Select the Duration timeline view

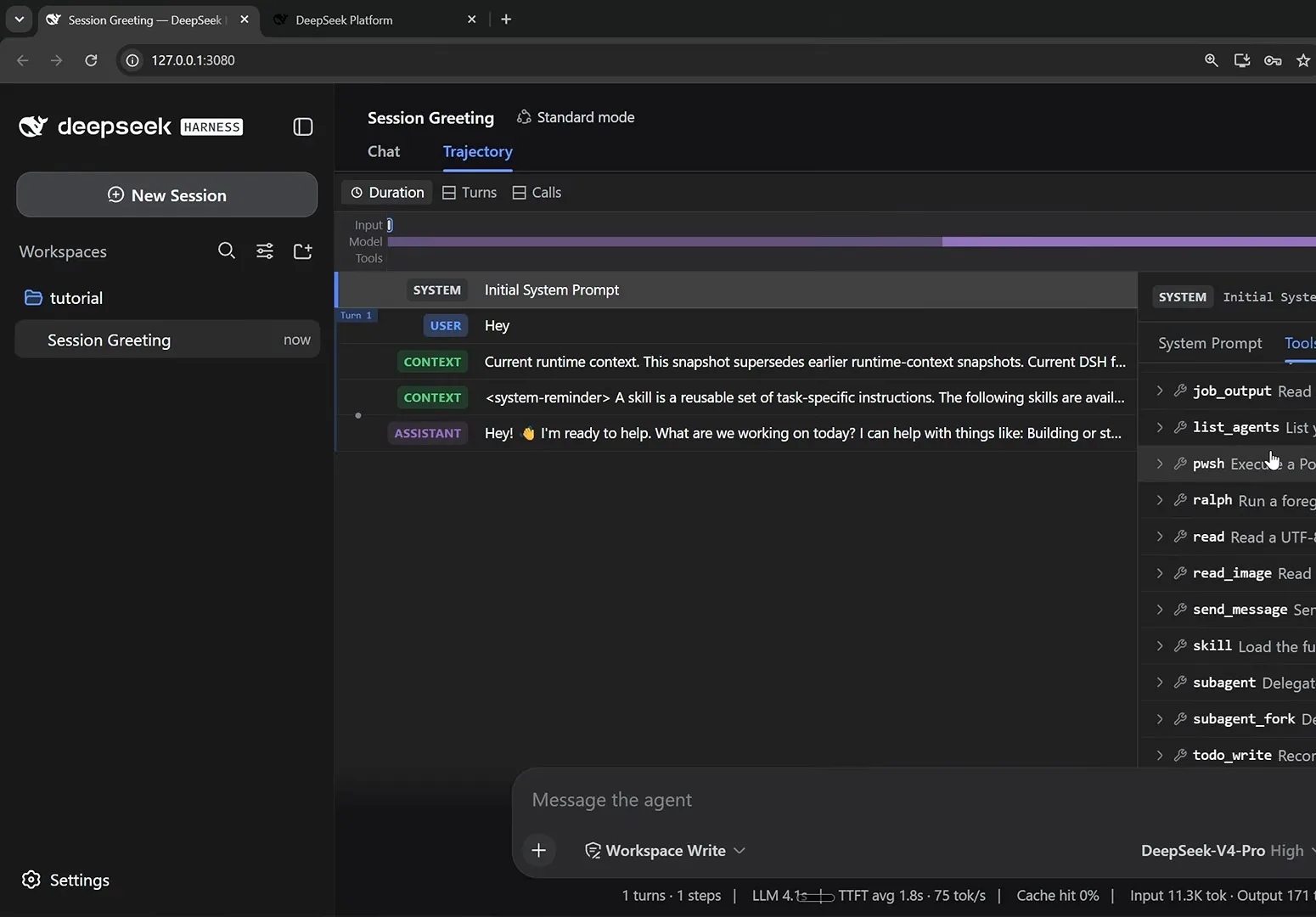tap(387, 193)
